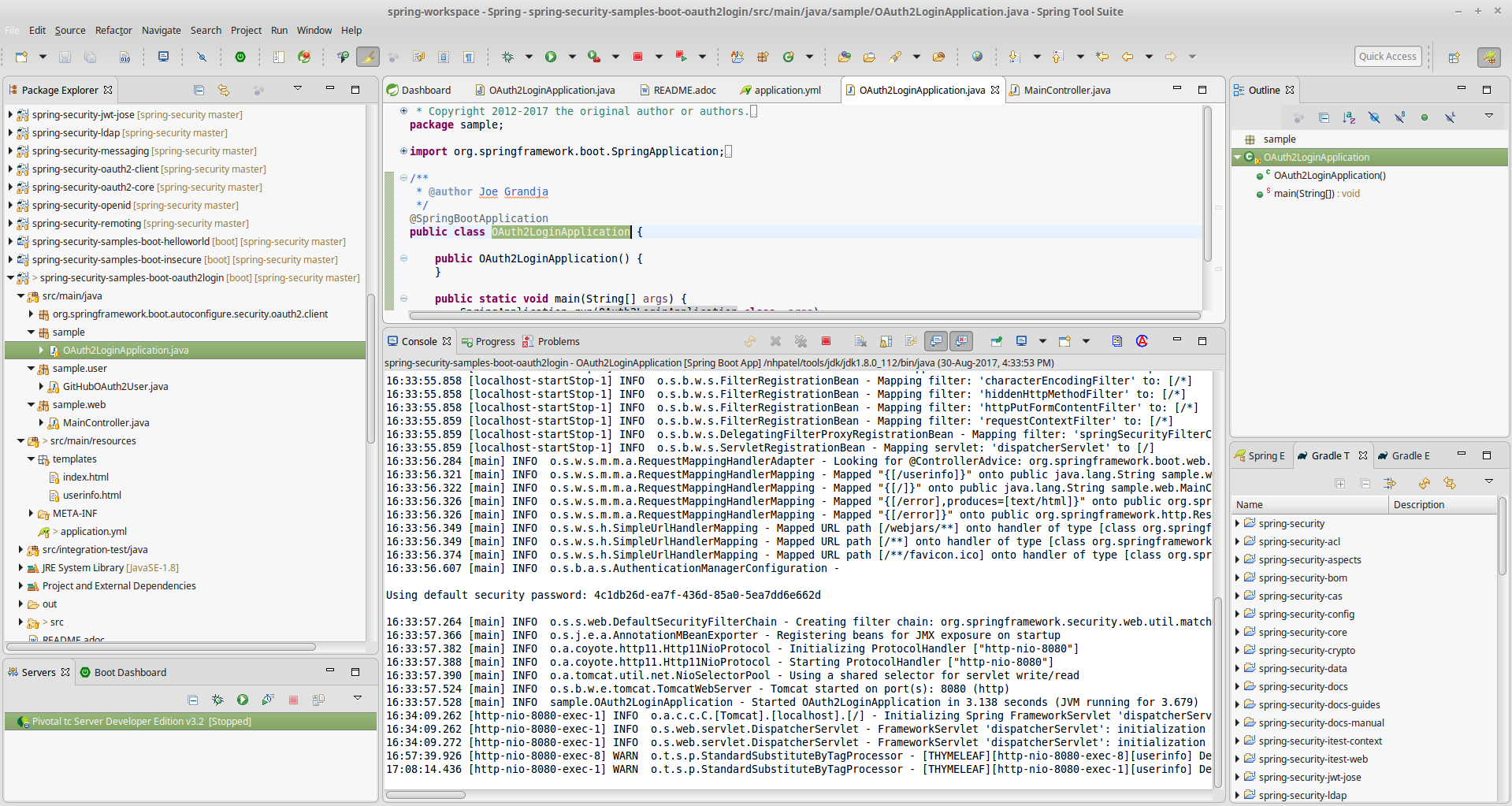1512x806 pixels.
Task: Collapse the sample.web package
Action: (x=30, y=404)
